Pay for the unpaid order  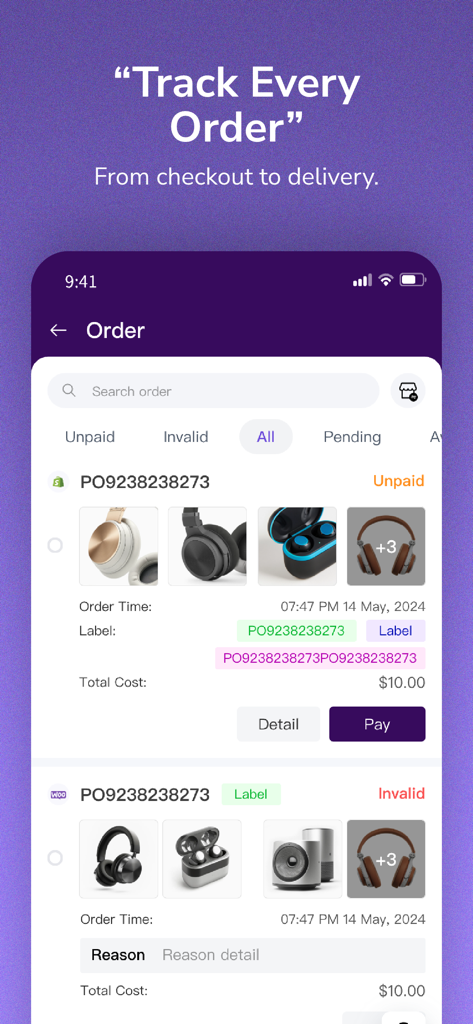tap(377, 724)
